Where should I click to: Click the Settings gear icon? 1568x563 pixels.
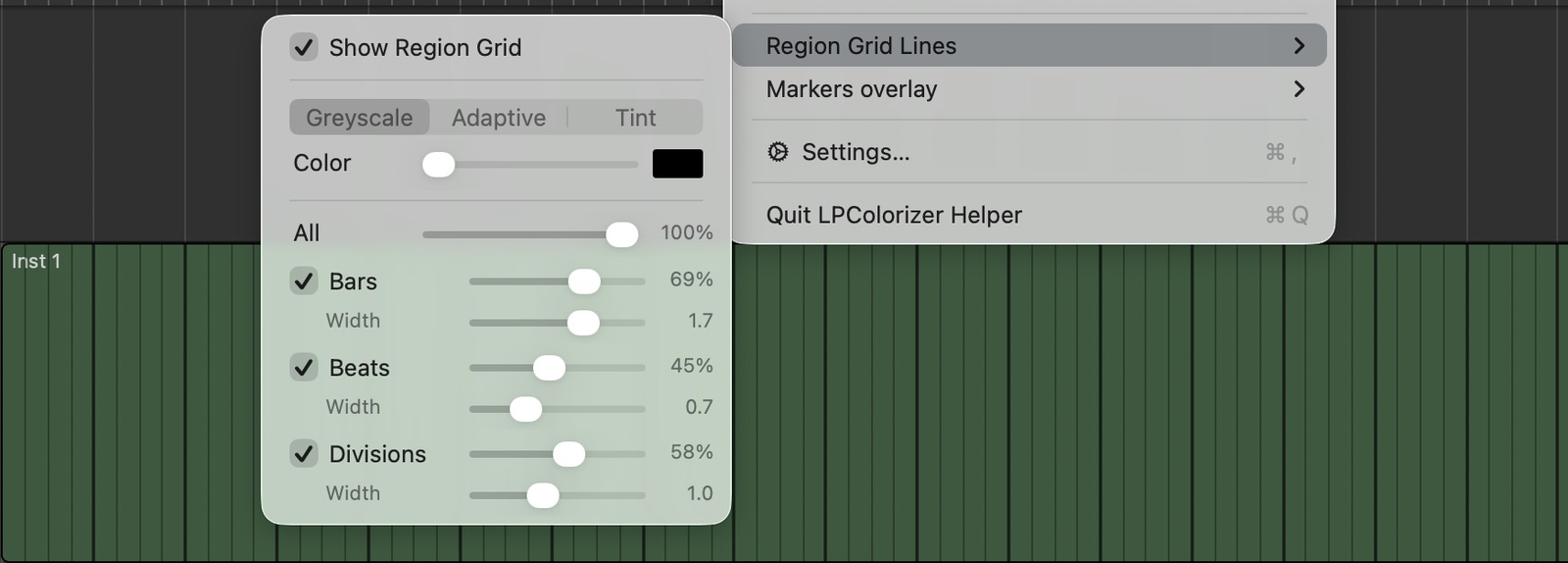[x=777, y=152]
